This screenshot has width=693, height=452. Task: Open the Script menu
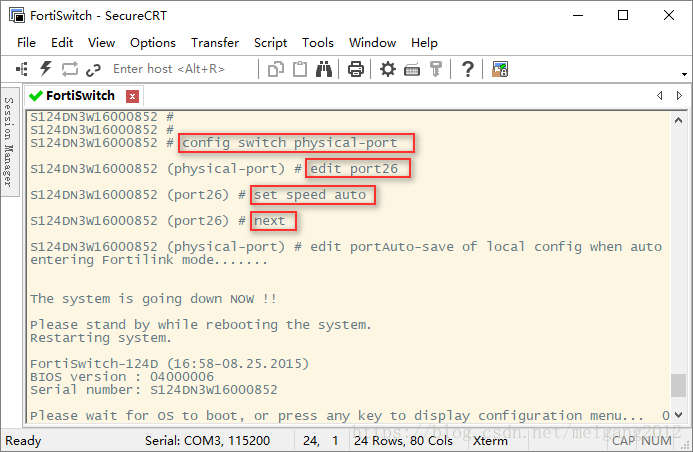click(x=270, y=43)
